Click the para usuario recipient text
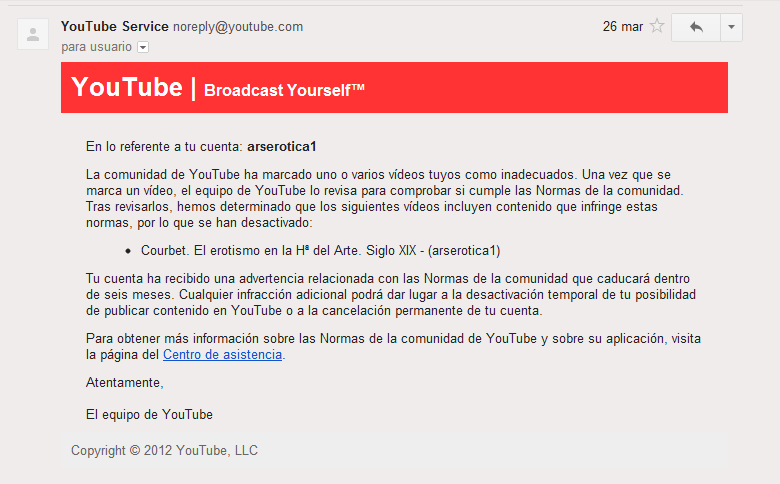Viewport: 780px width, 484px height. tap(97, 47)
